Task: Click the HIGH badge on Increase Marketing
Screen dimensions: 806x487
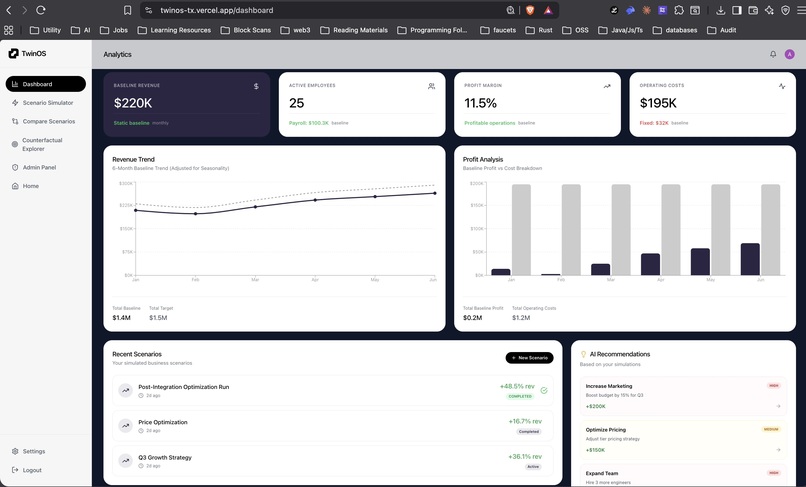Action: click(x=773, y=386)
